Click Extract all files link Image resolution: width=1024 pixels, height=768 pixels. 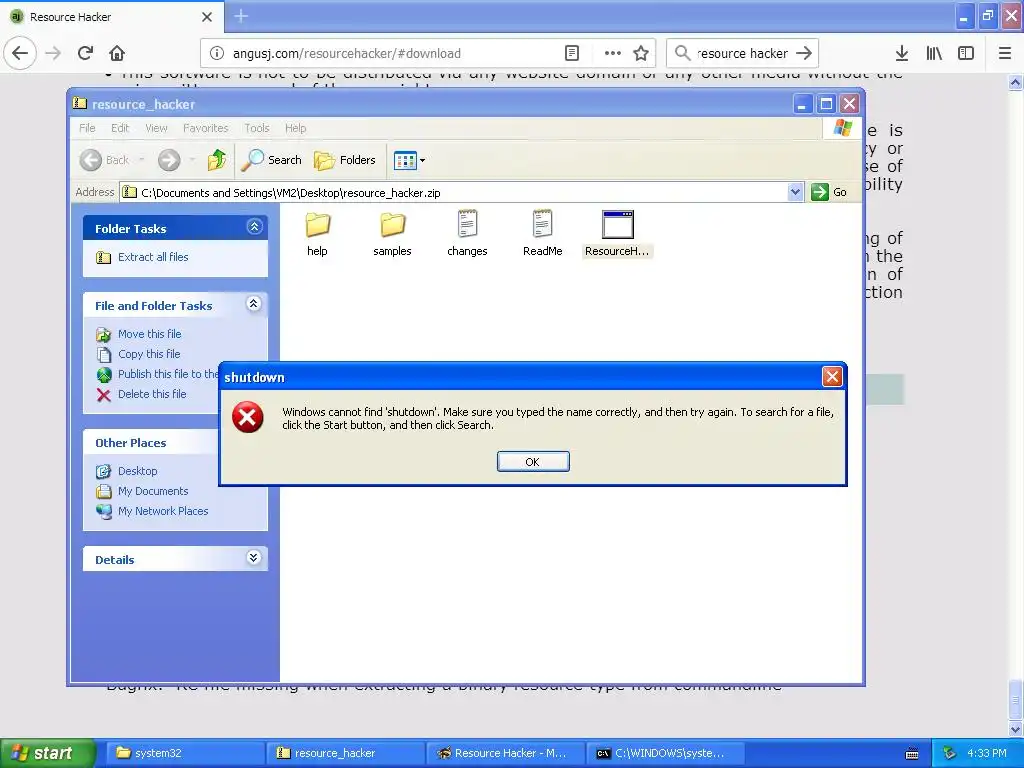click(x=153, y=257)
